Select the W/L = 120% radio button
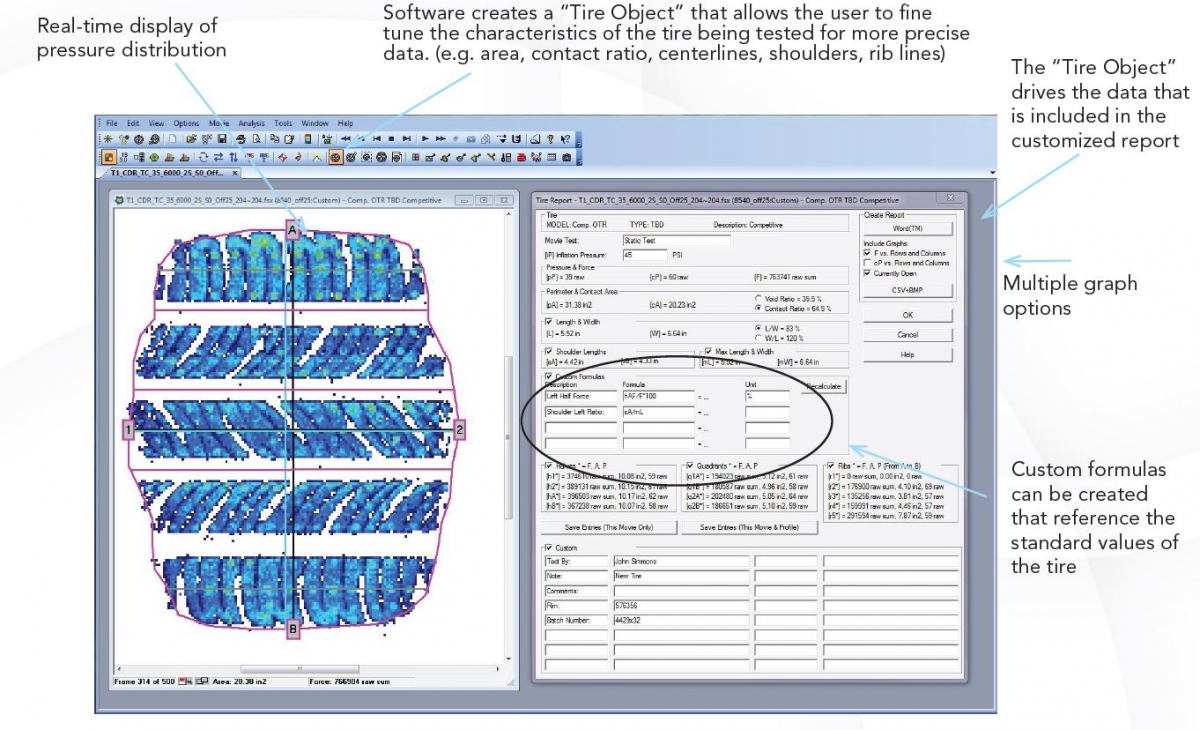The height and width of the screenshot is (730, 1200). 757,338
